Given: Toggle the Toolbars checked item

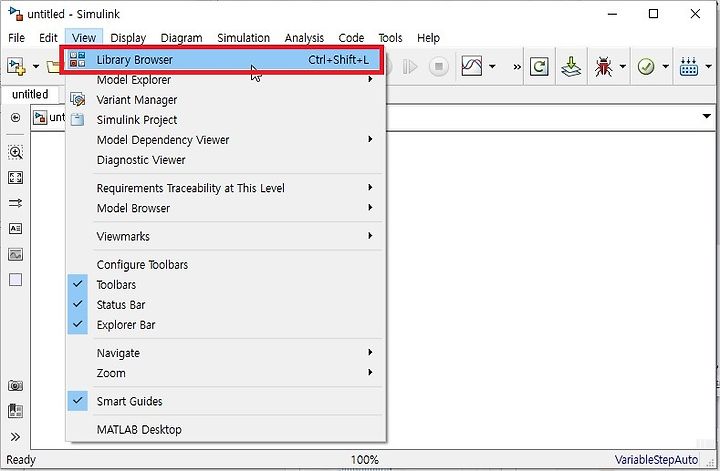Looking at the screenshot, I should point(226,285).
